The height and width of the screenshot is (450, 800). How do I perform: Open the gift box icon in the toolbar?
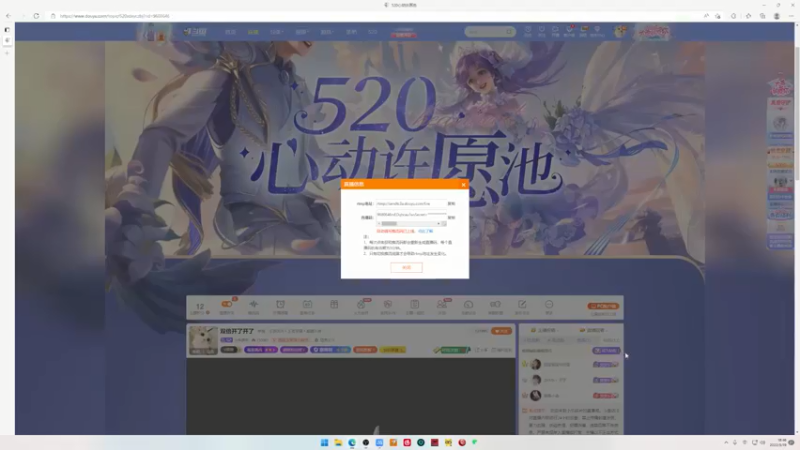pyautogui.click(x=334, y=305)
